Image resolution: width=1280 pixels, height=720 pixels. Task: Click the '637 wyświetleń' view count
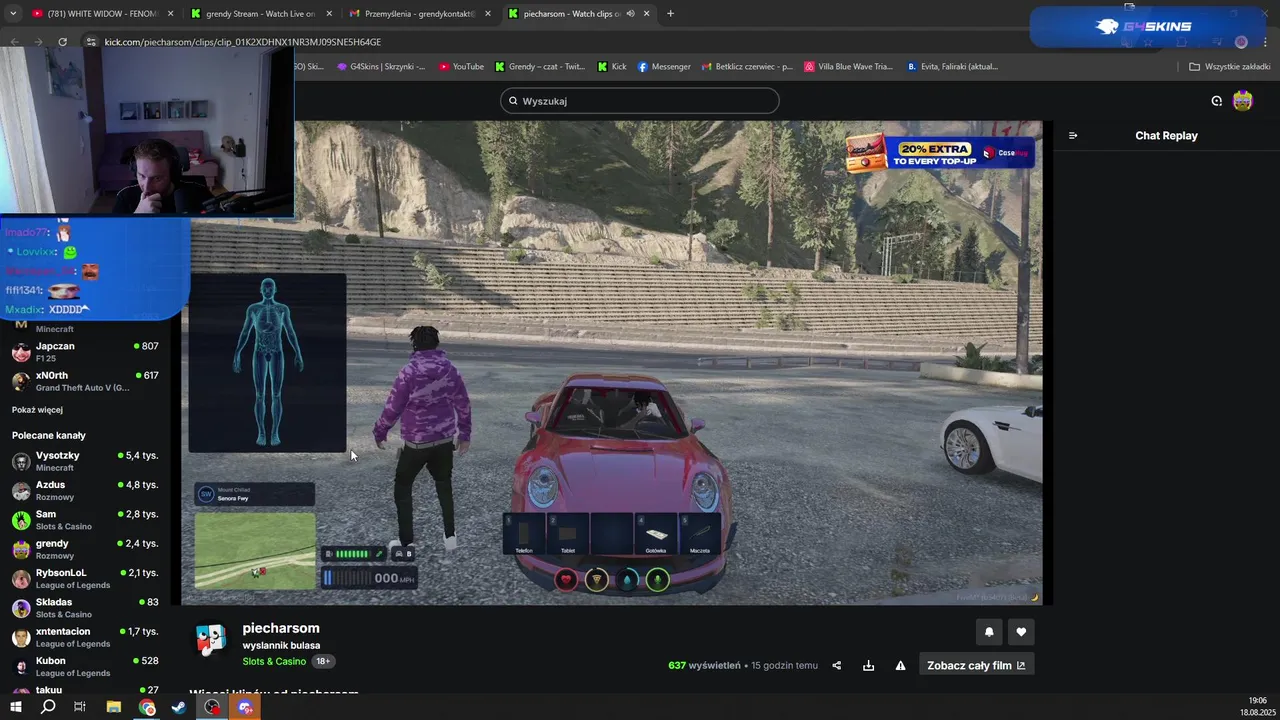(704, 665)
